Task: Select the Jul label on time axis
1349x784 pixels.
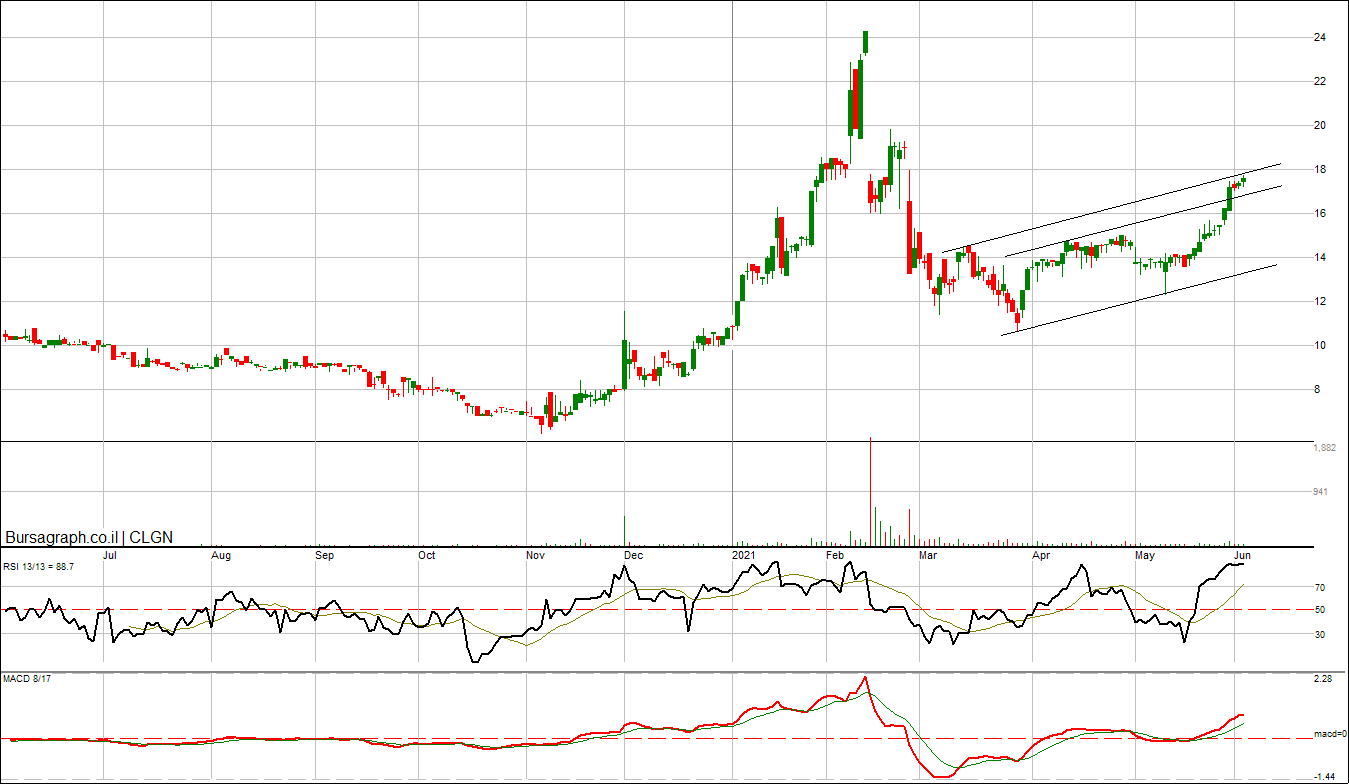Action: [x=112, y=555]
